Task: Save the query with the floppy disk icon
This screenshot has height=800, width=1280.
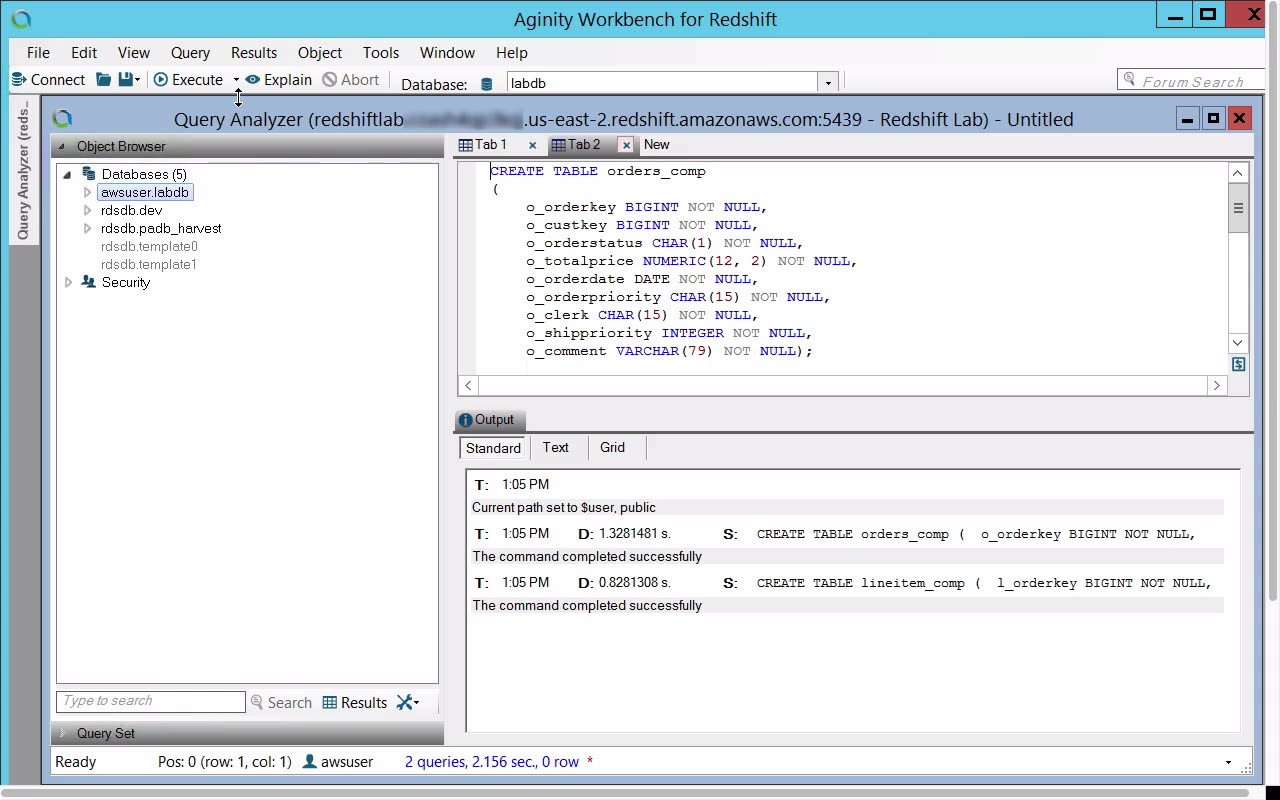Action: 125,80
